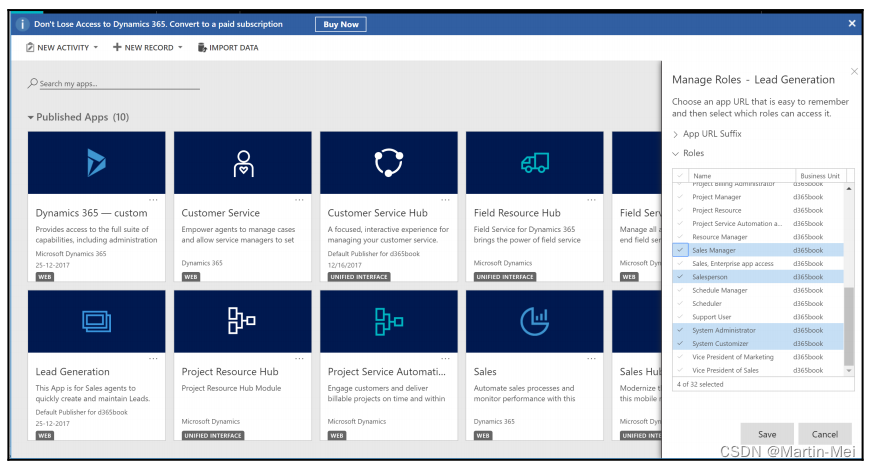Open more options for Project Resource Hub tile
Image resolution: width=870 pixels, height=467 pixels.
(x=299, y=359)
